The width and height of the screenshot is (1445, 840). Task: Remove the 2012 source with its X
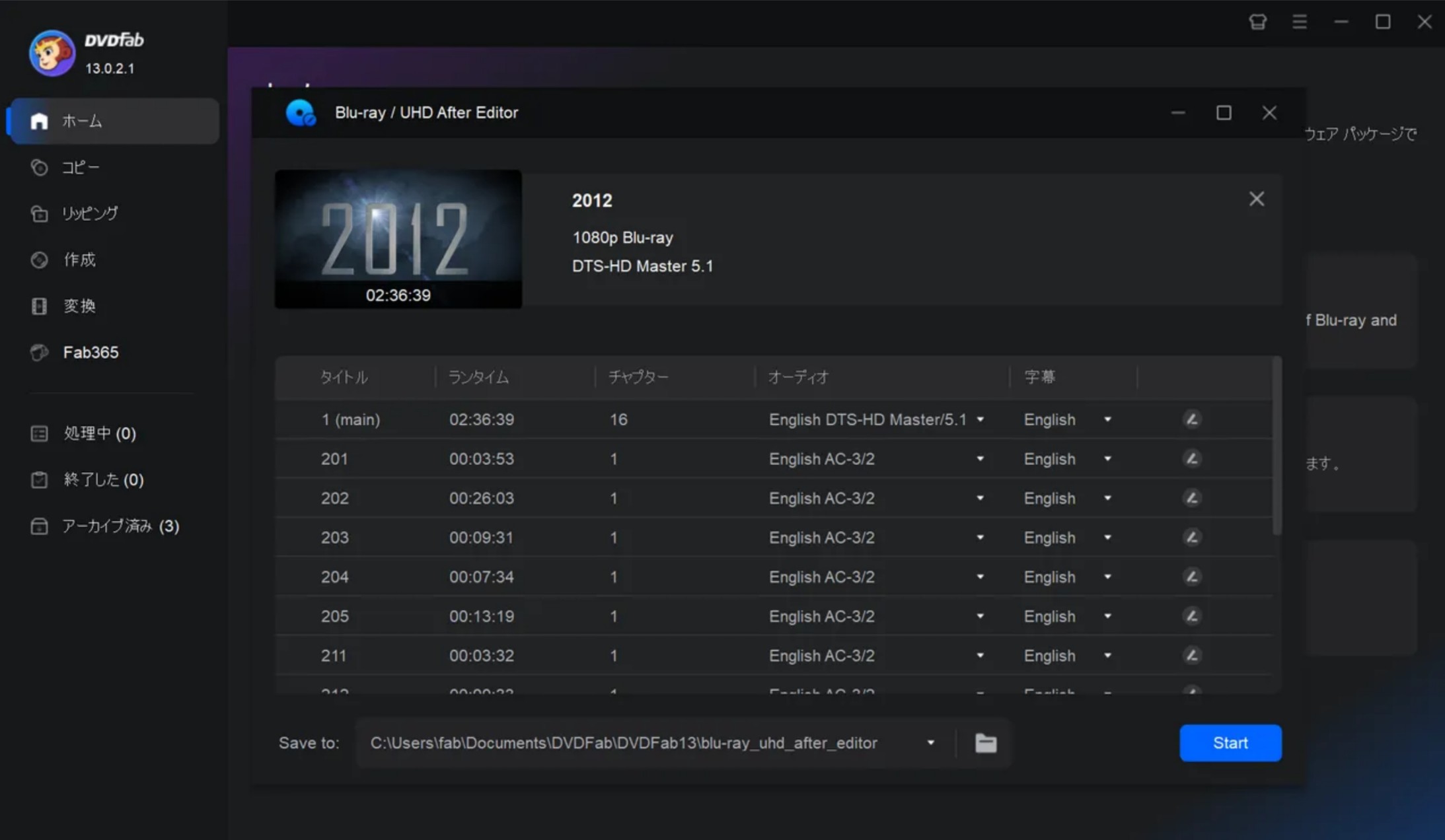tap(1257, 199)
